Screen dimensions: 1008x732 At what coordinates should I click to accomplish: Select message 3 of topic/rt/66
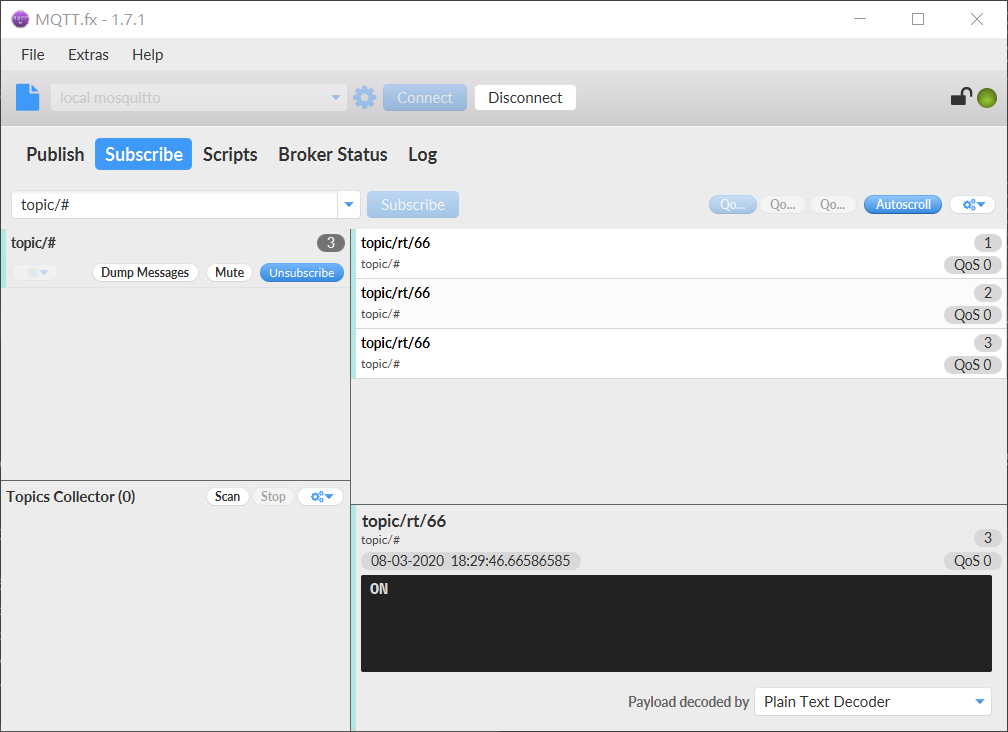679,353
